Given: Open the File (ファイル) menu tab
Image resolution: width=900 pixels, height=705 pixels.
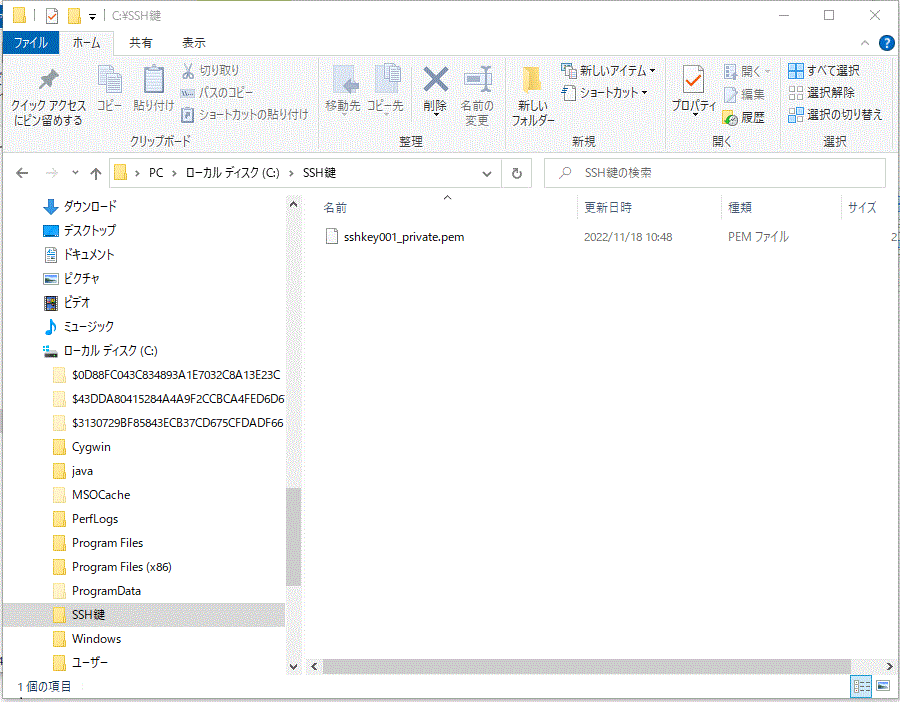Looking at the screenshot, I should [31, 43].
